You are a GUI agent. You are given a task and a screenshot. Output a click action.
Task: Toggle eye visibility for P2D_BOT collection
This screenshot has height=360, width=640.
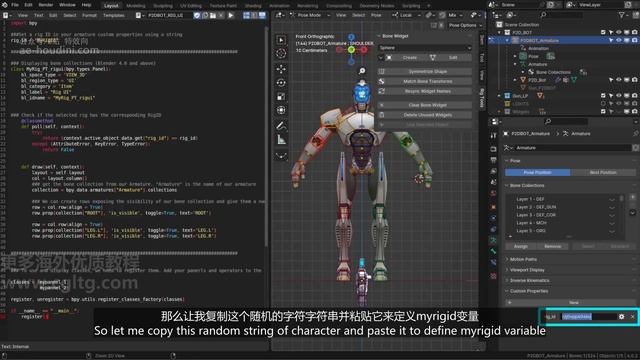click(x=619, y=32)
